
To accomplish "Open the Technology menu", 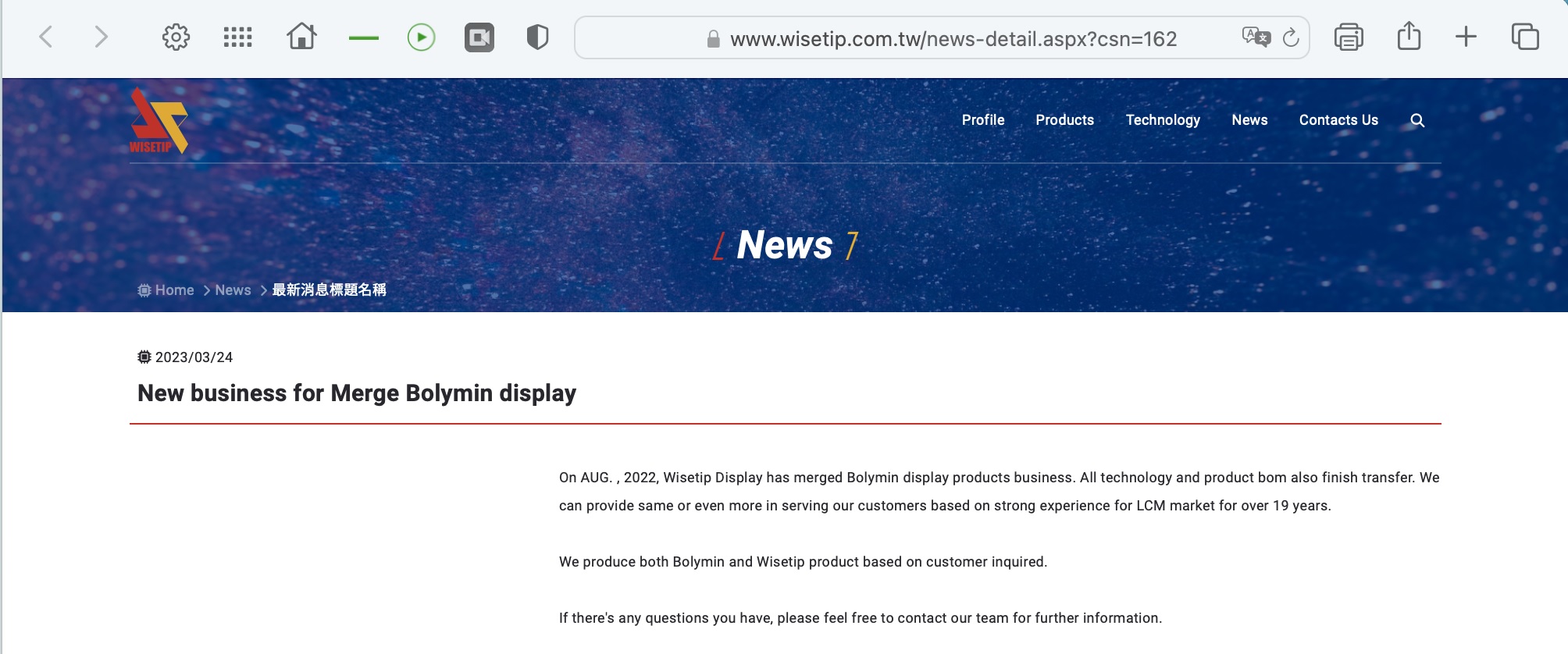I will [x=1163, y=120].
